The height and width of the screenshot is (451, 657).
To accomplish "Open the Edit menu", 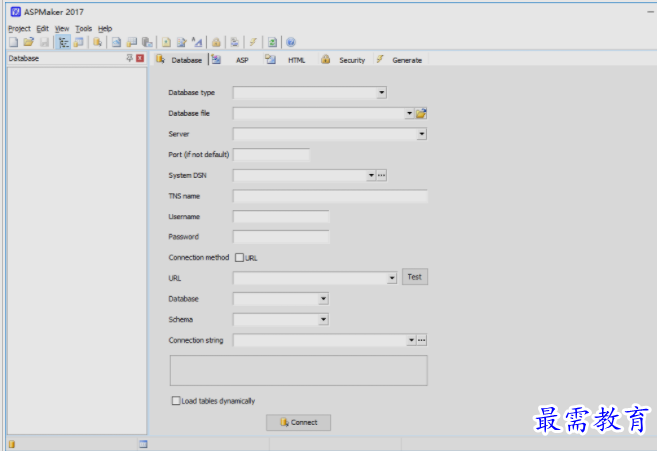I will click(x=42, y=29).
